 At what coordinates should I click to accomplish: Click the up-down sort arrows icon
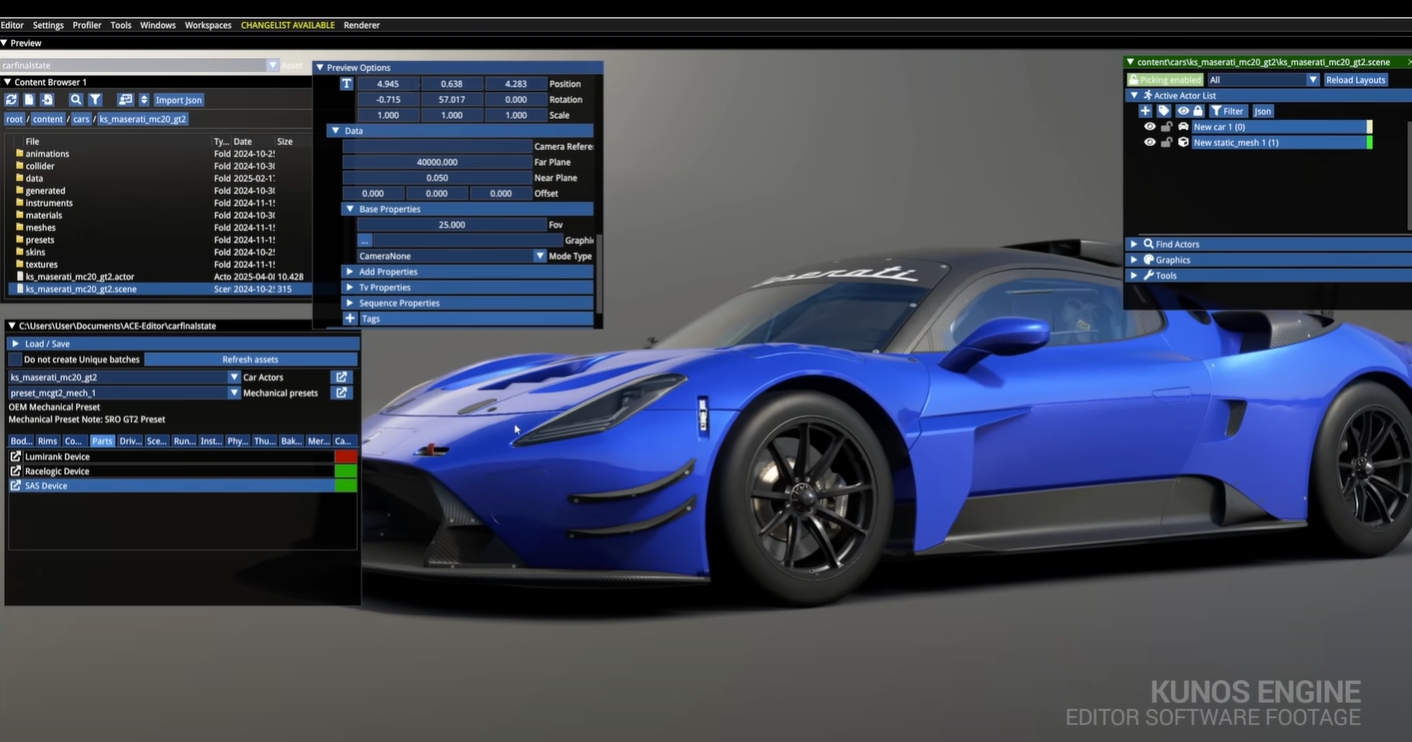coord(144,100)
